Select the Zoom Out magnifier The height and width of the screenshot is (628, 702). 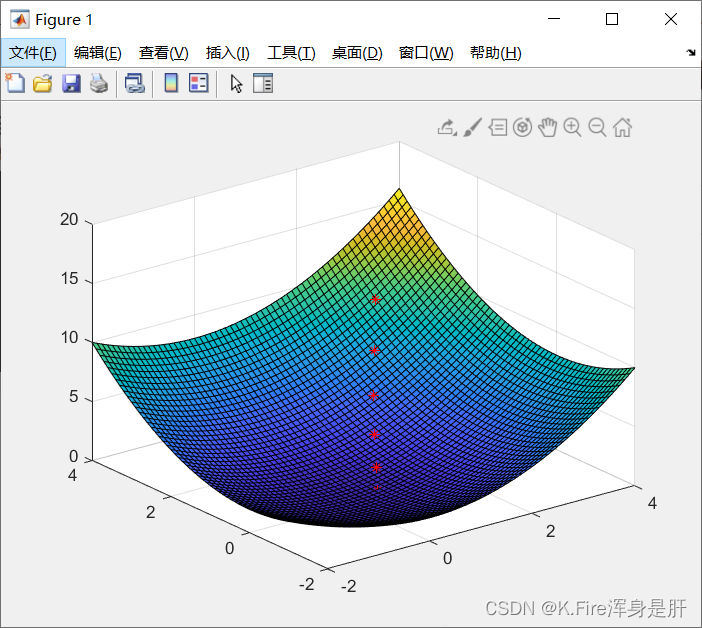point(597,128)
